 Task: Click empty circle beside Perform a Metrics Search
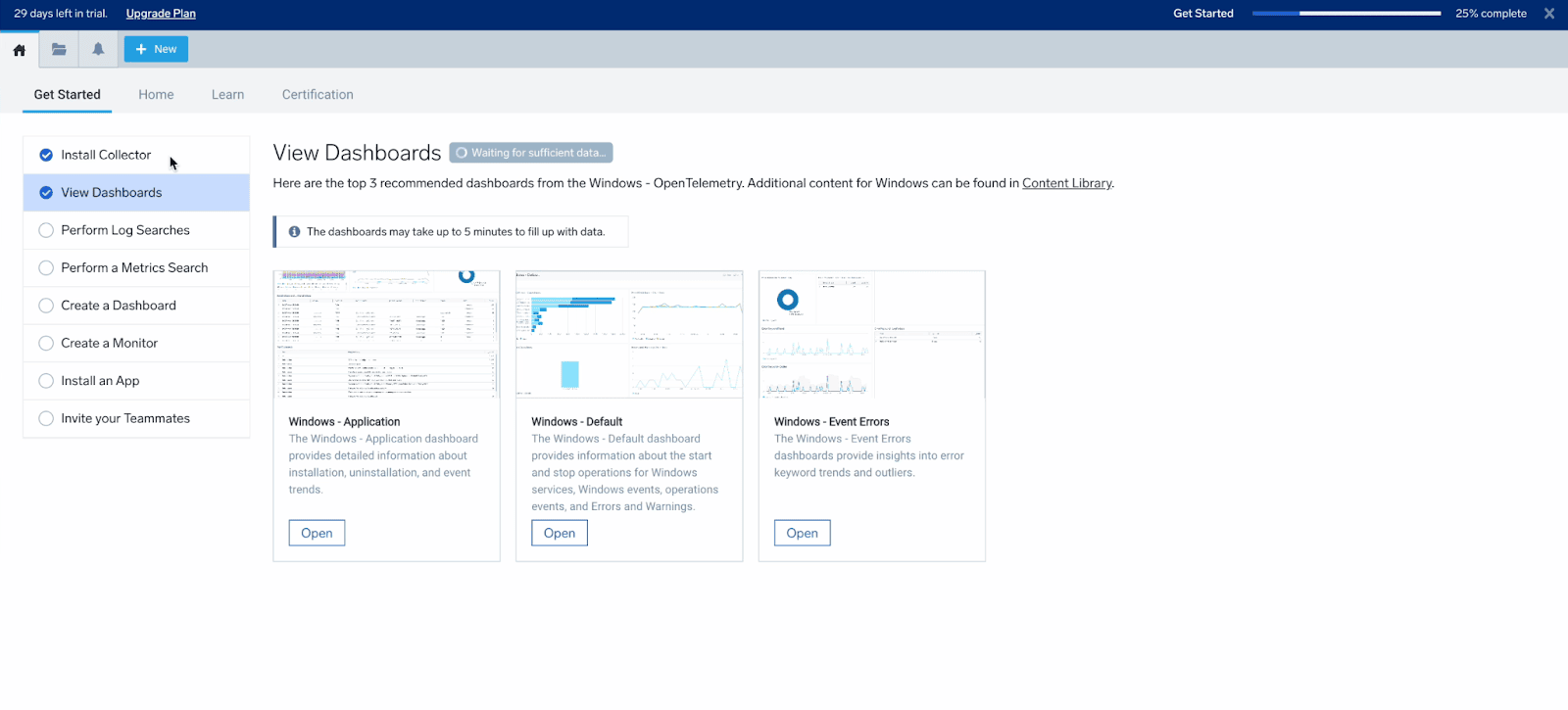click(46, 268)
